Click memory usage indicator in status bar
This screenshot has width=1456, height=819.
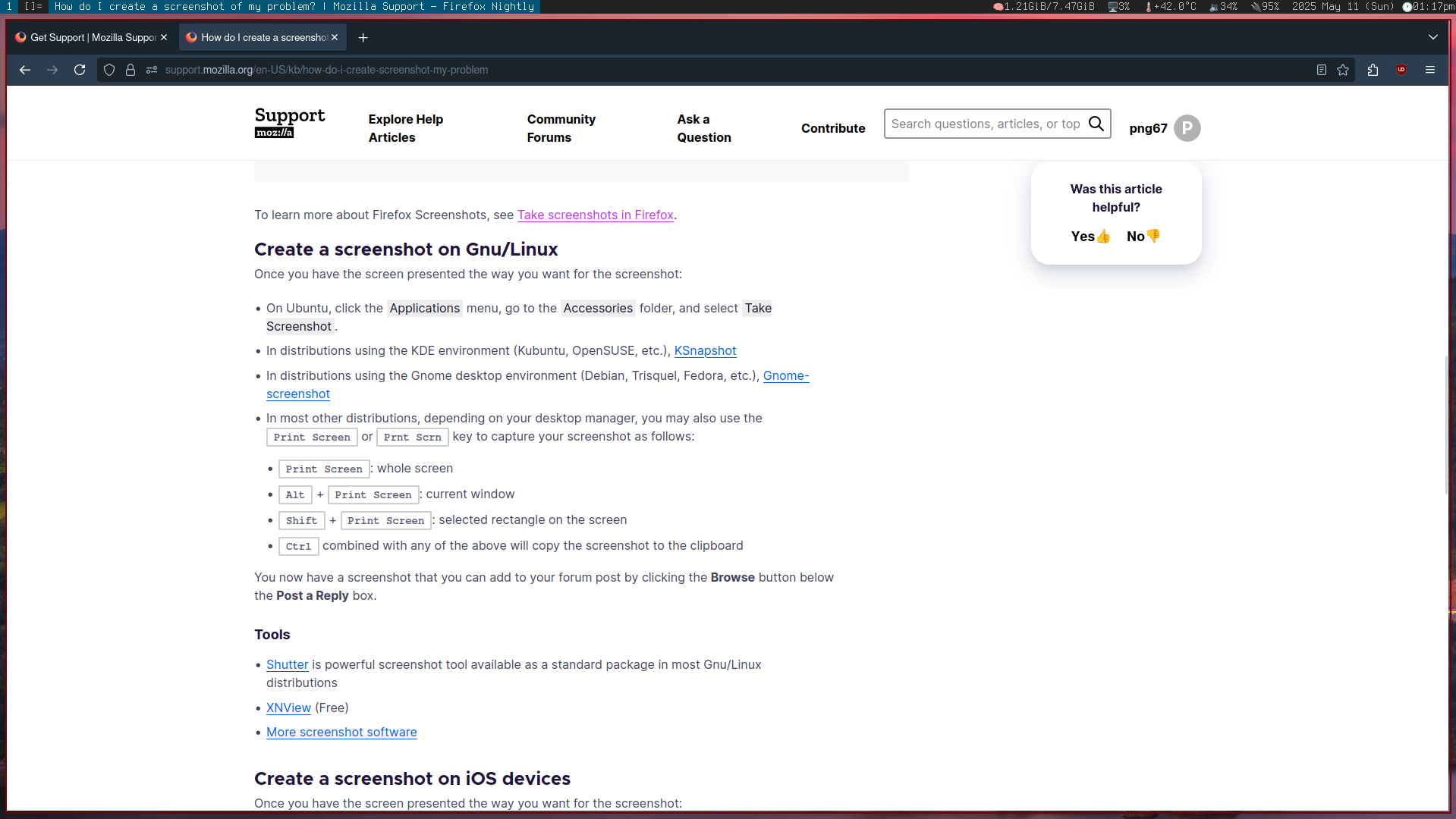click(1043, 6)
